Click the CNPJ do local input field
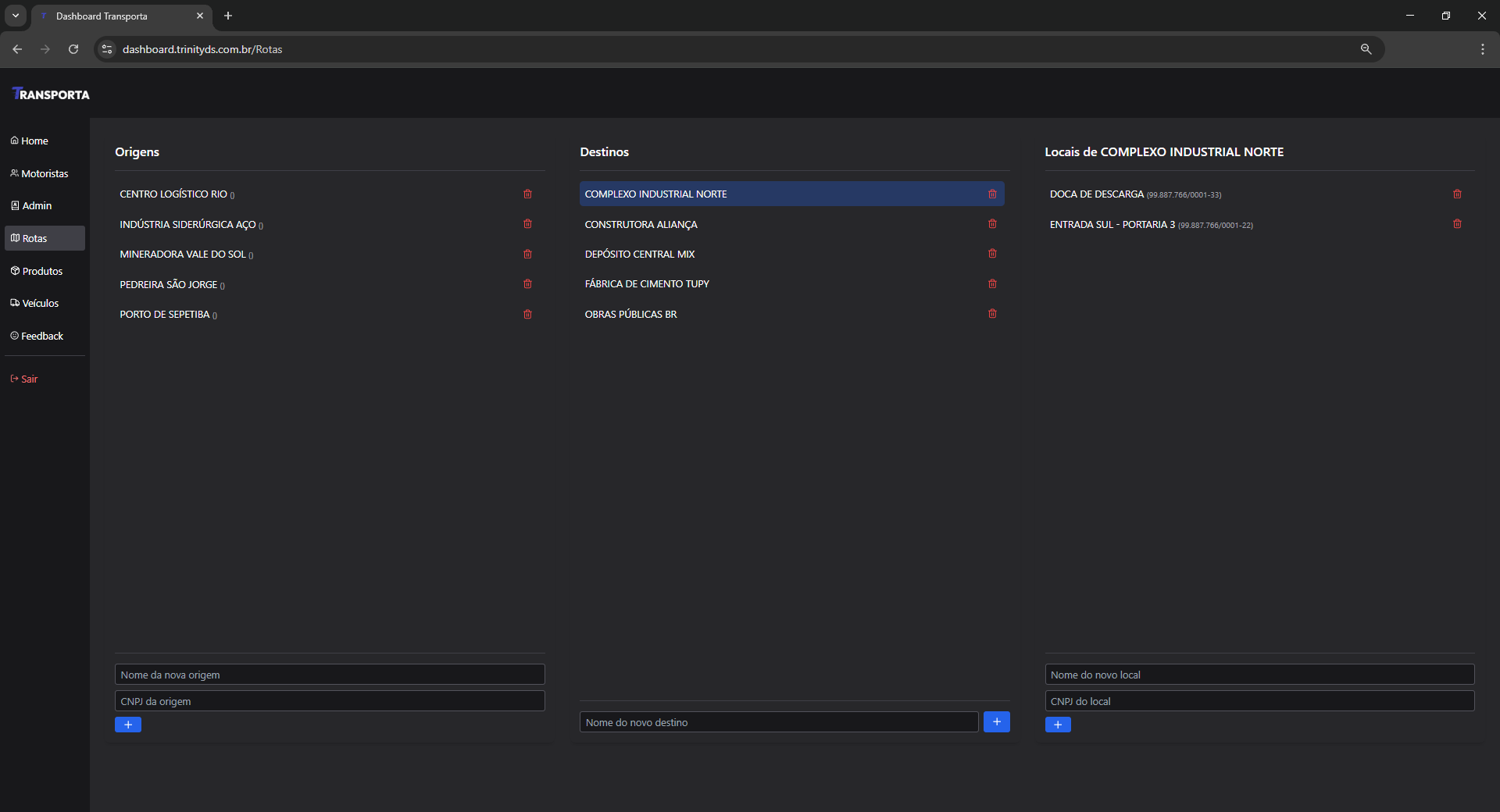 (x=1259, y=701)
